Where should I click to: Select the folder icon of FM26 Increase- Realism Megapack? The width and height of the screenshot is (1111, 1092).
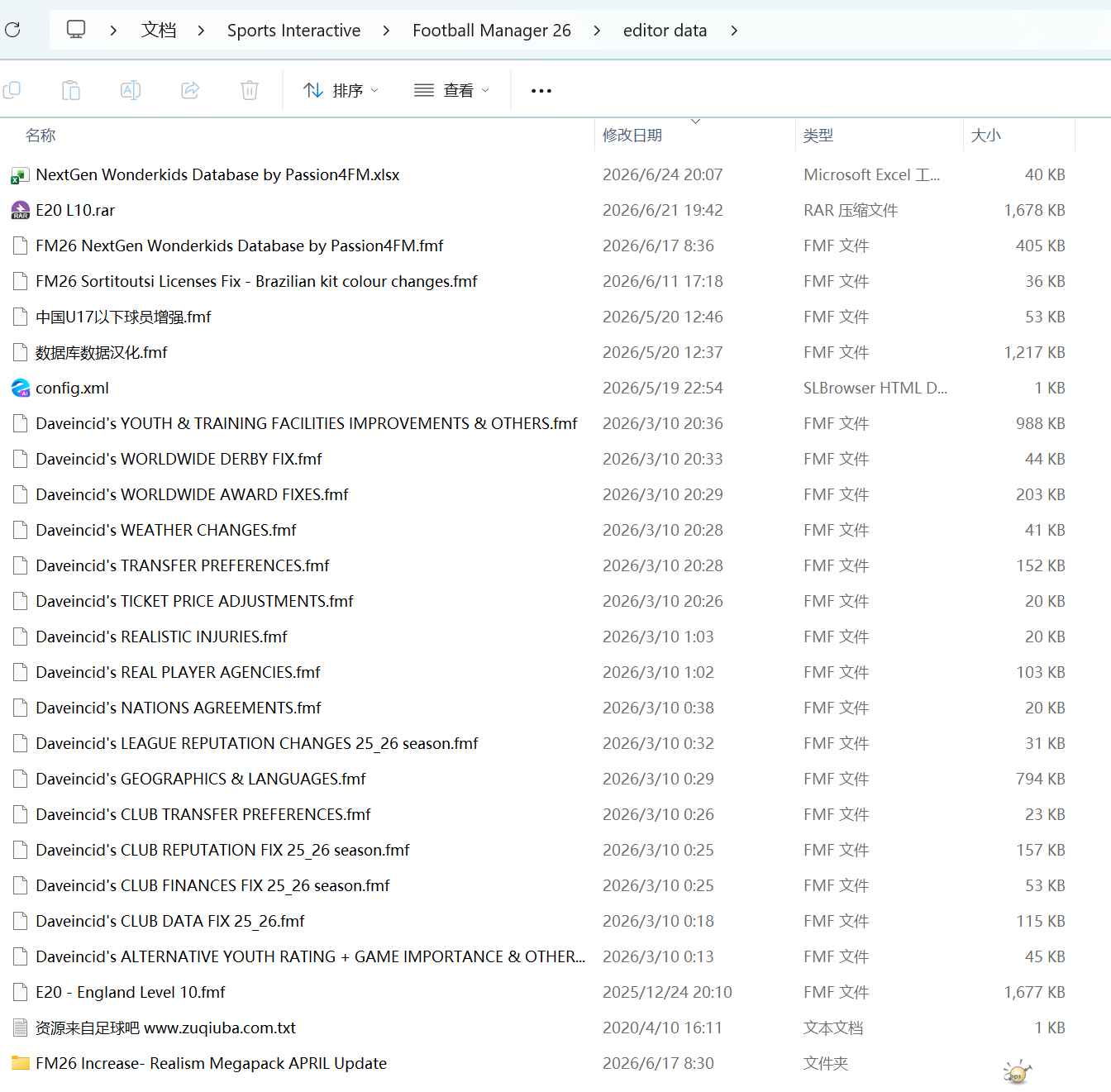[x=20, y=1064]
